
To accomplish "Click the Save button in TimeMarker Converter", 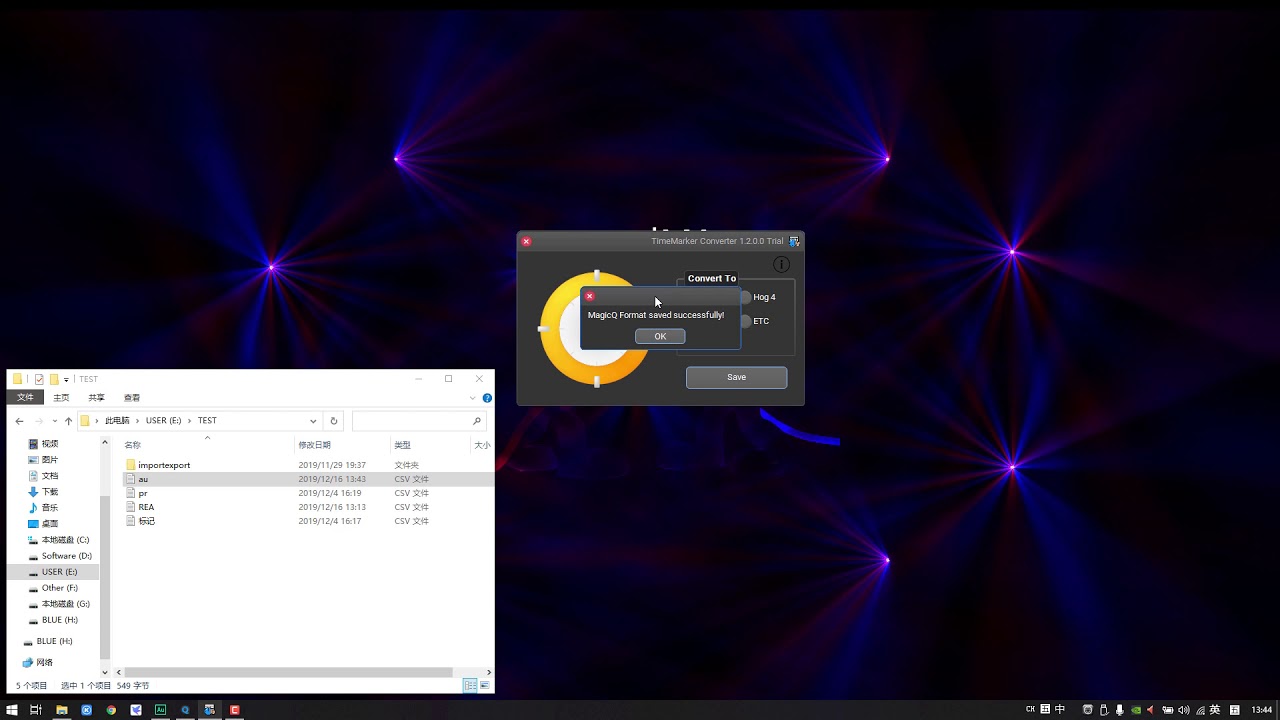I will point(736,377).
